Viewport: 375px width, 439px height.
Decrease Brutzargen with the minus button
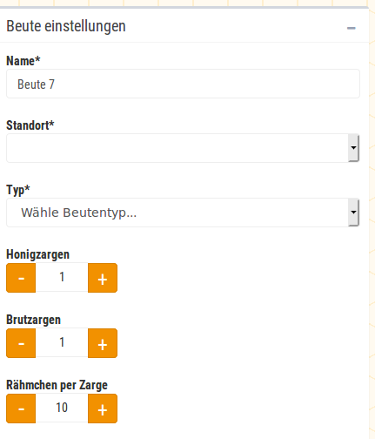(x=21, y=343)
